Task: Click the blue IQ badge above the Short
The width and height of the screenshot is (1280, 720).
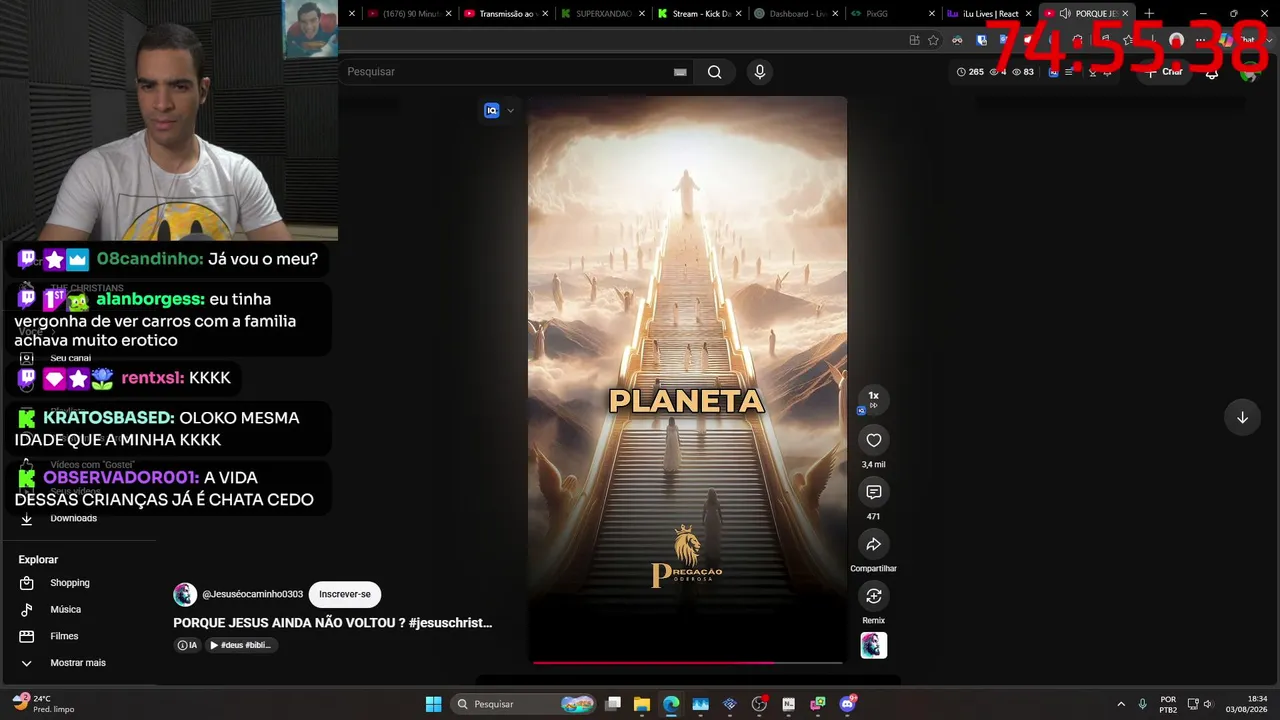Action: click(x=492, y=111)
